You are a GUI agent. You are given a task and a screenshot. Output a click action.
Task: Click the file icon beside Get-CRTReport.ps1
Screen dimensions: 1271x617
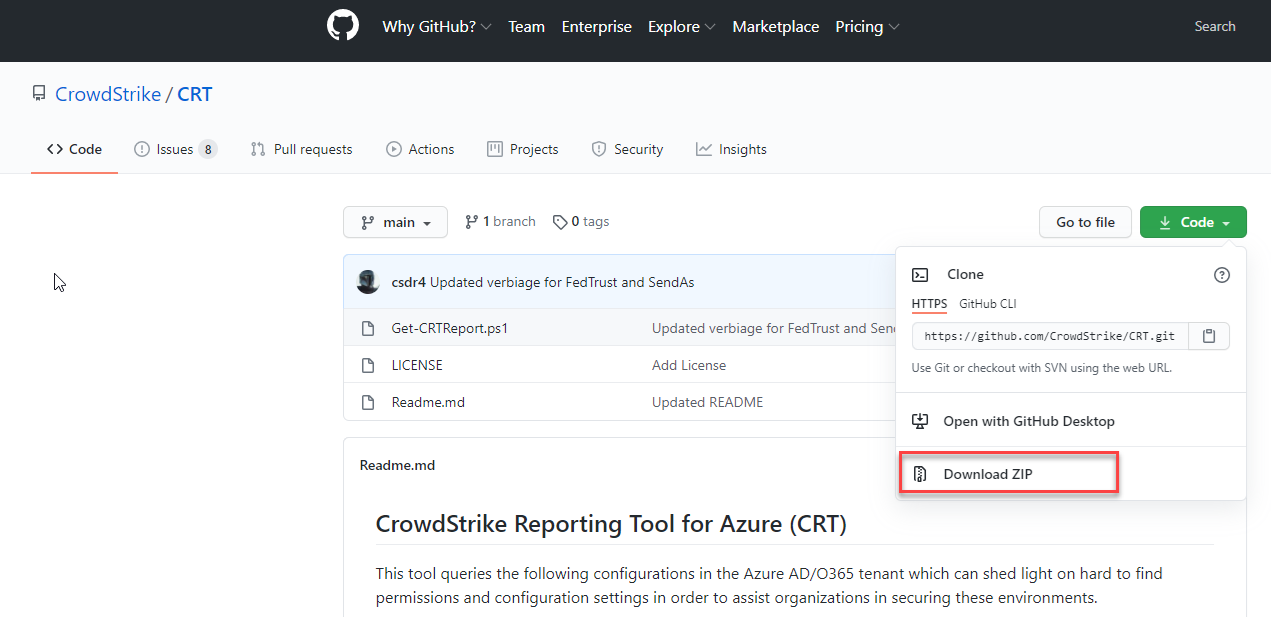(x=368, y=328)
